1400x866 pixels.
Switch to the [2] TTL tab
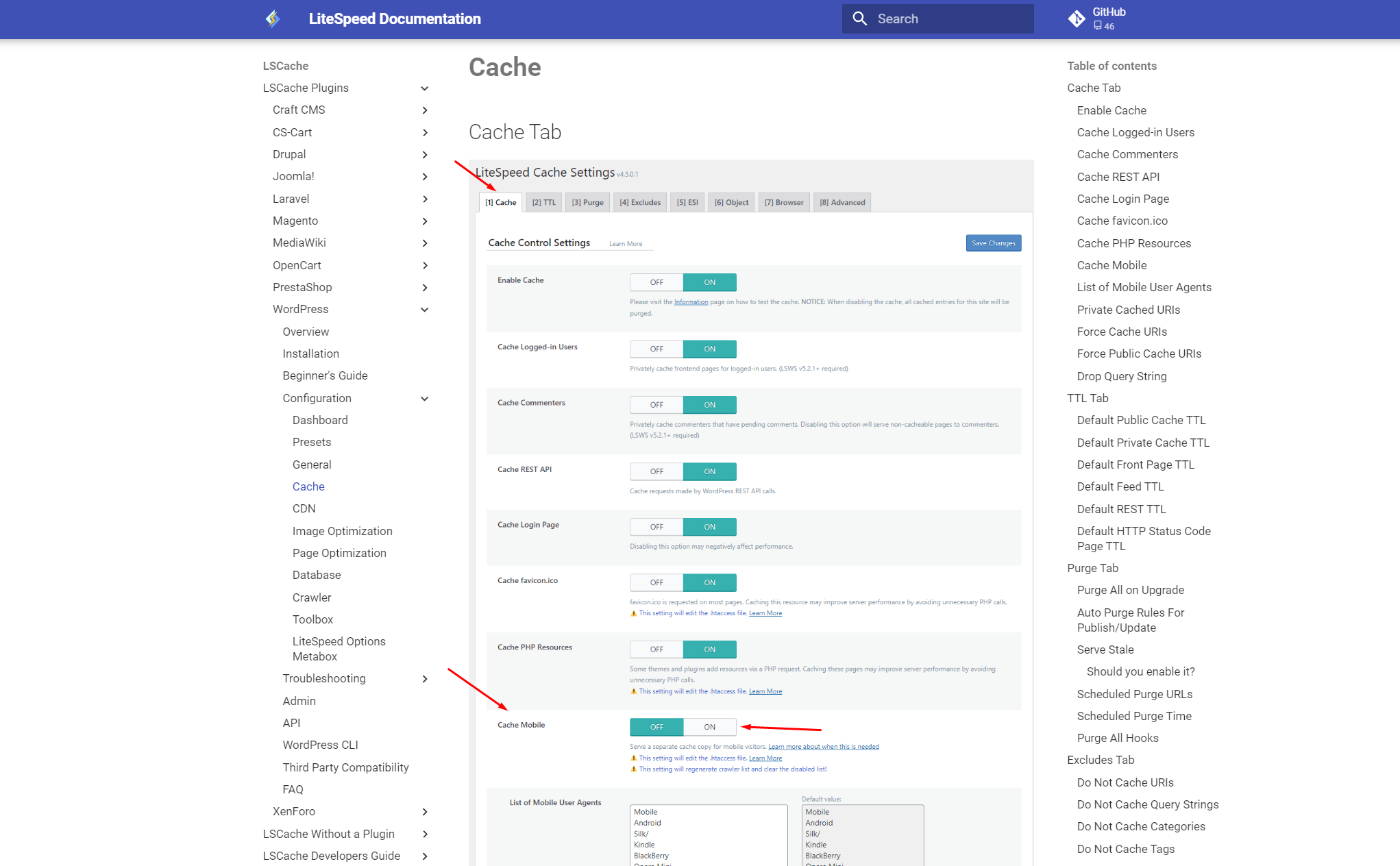(544, 202)
